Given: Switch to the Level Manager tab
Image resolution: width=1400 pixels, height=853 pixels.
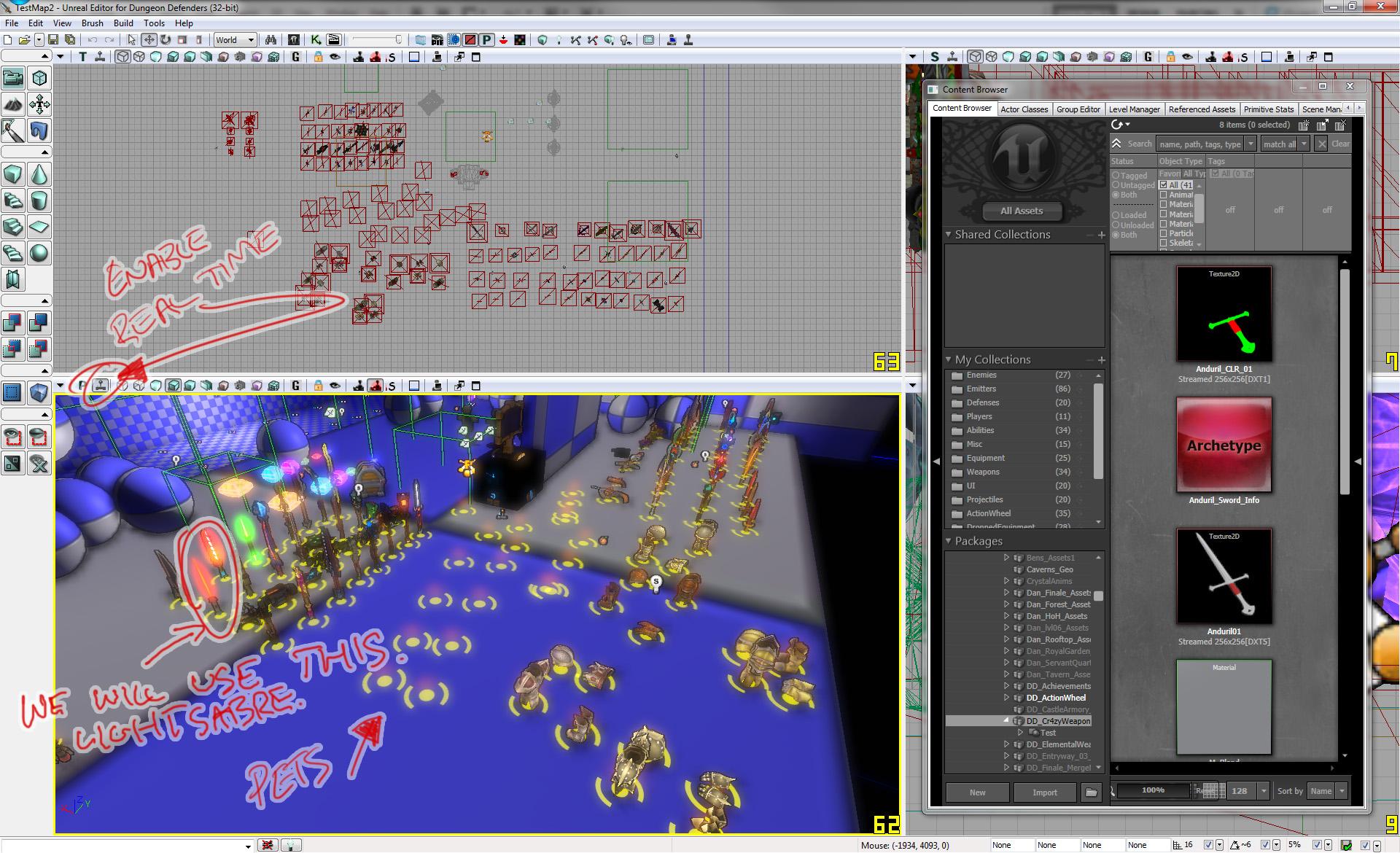Looking at the screenshot, I should (x=1134, y=109).
